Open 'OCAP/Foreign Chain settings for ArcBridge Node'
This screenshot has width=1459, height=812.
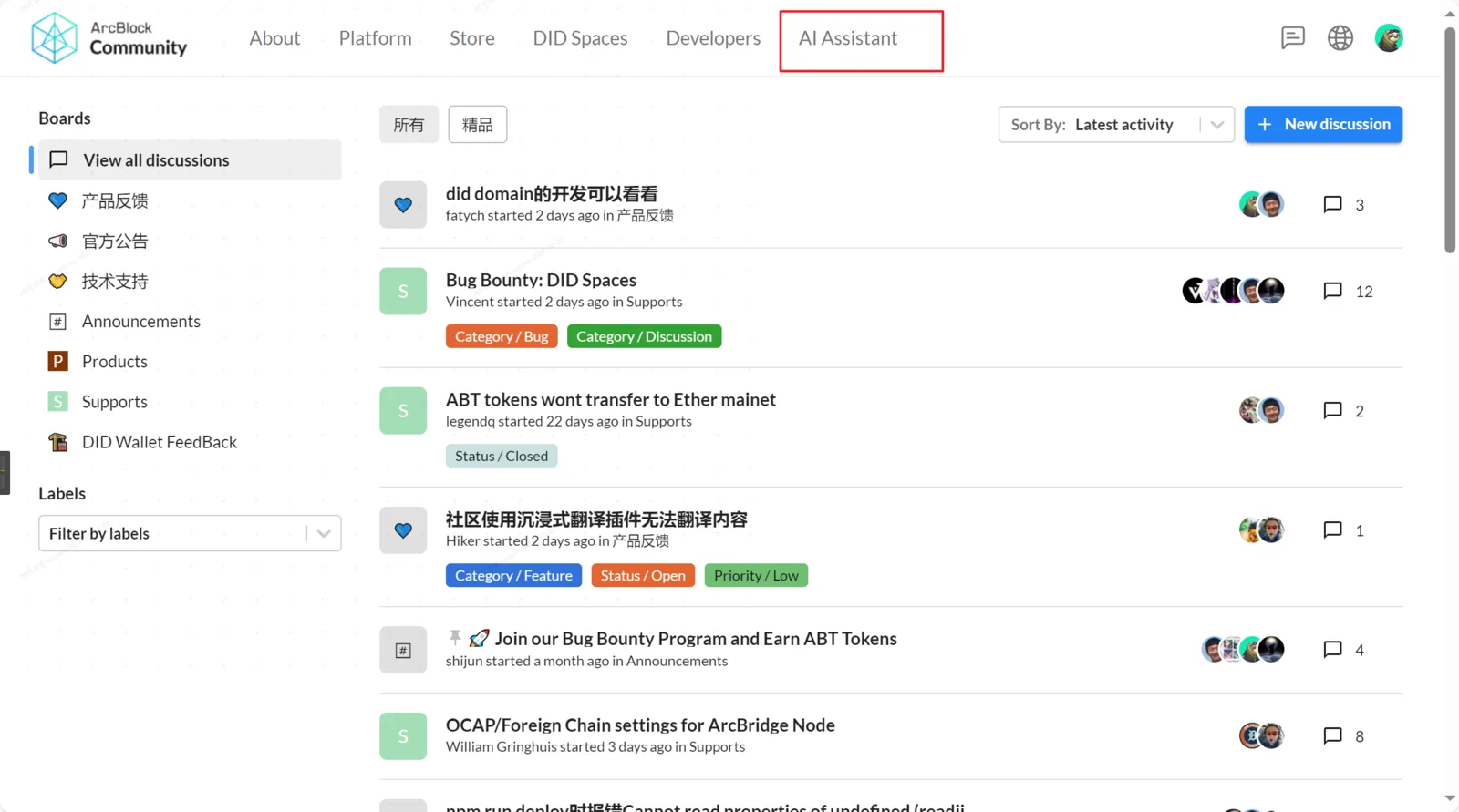640,725
